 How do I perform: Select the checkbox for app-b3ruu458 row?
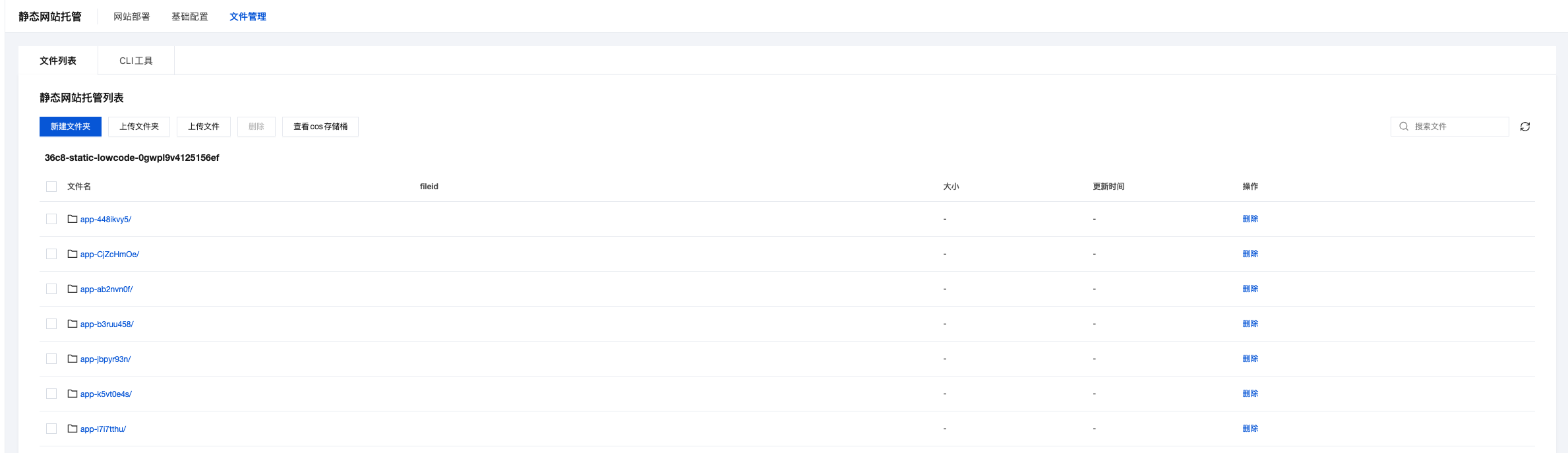51,324
